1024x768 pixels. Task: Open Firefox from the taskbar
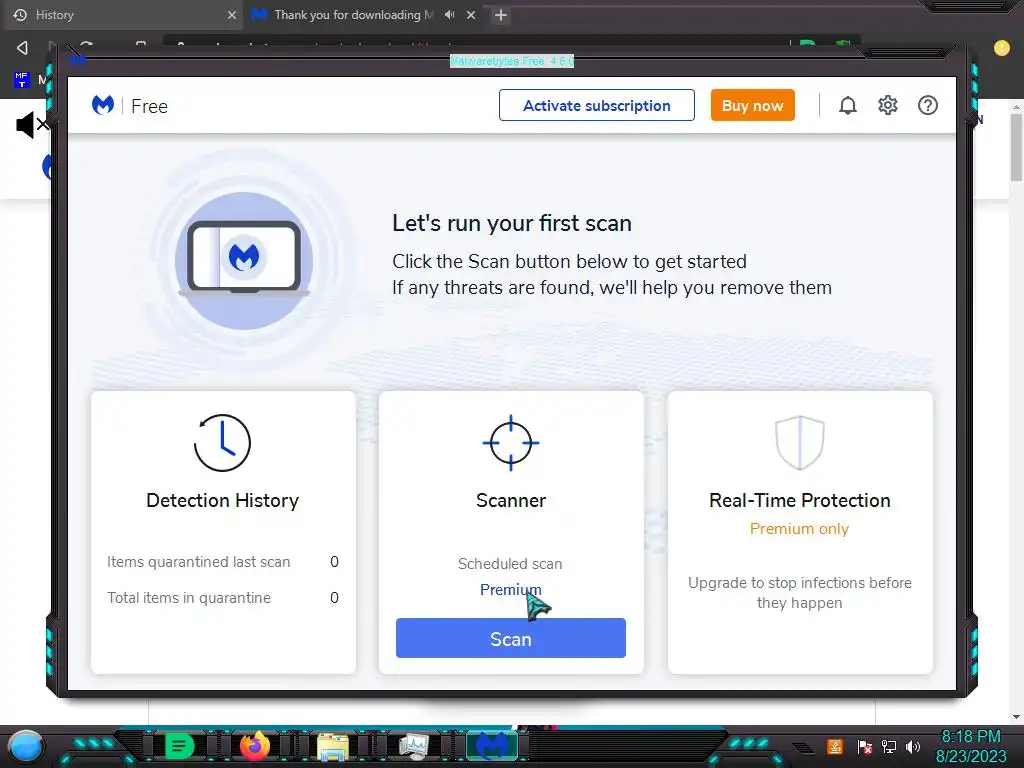tap(255, 745)
